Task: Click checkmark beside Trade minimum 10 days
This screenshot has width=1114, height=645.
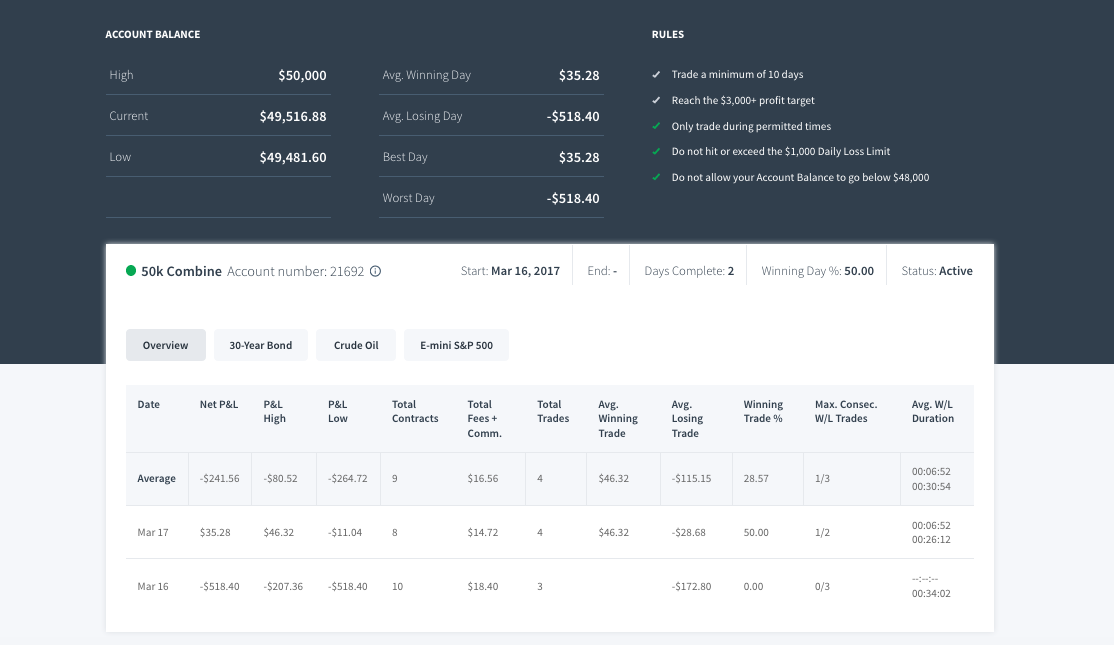Action: pos(656,74)
